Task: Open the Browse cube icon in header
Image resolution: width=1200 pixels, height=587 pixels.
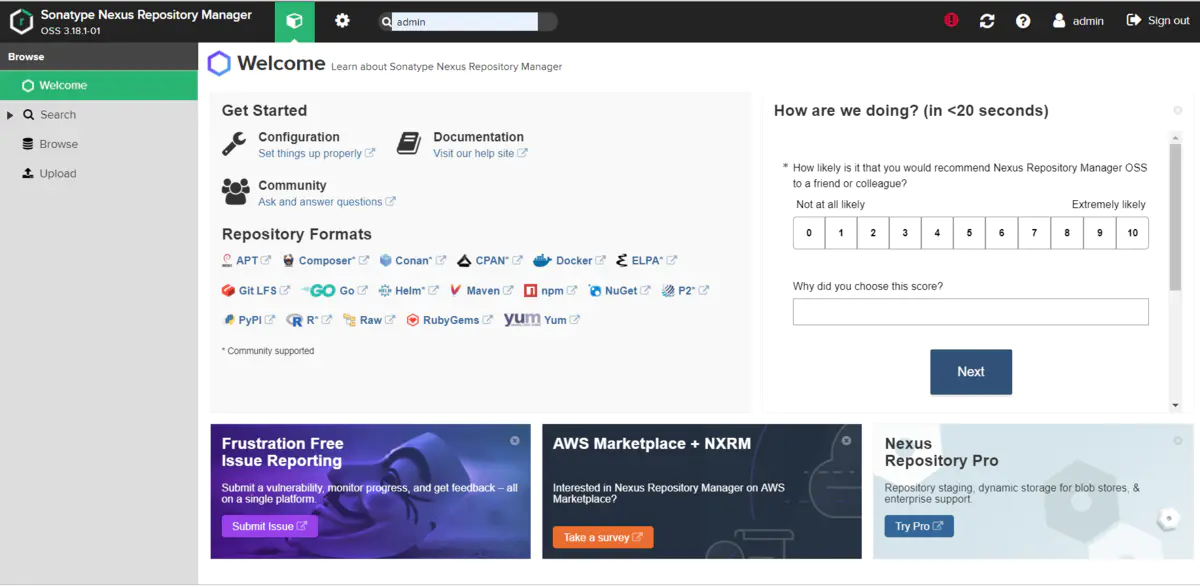Action: click(x=294, y=21)
